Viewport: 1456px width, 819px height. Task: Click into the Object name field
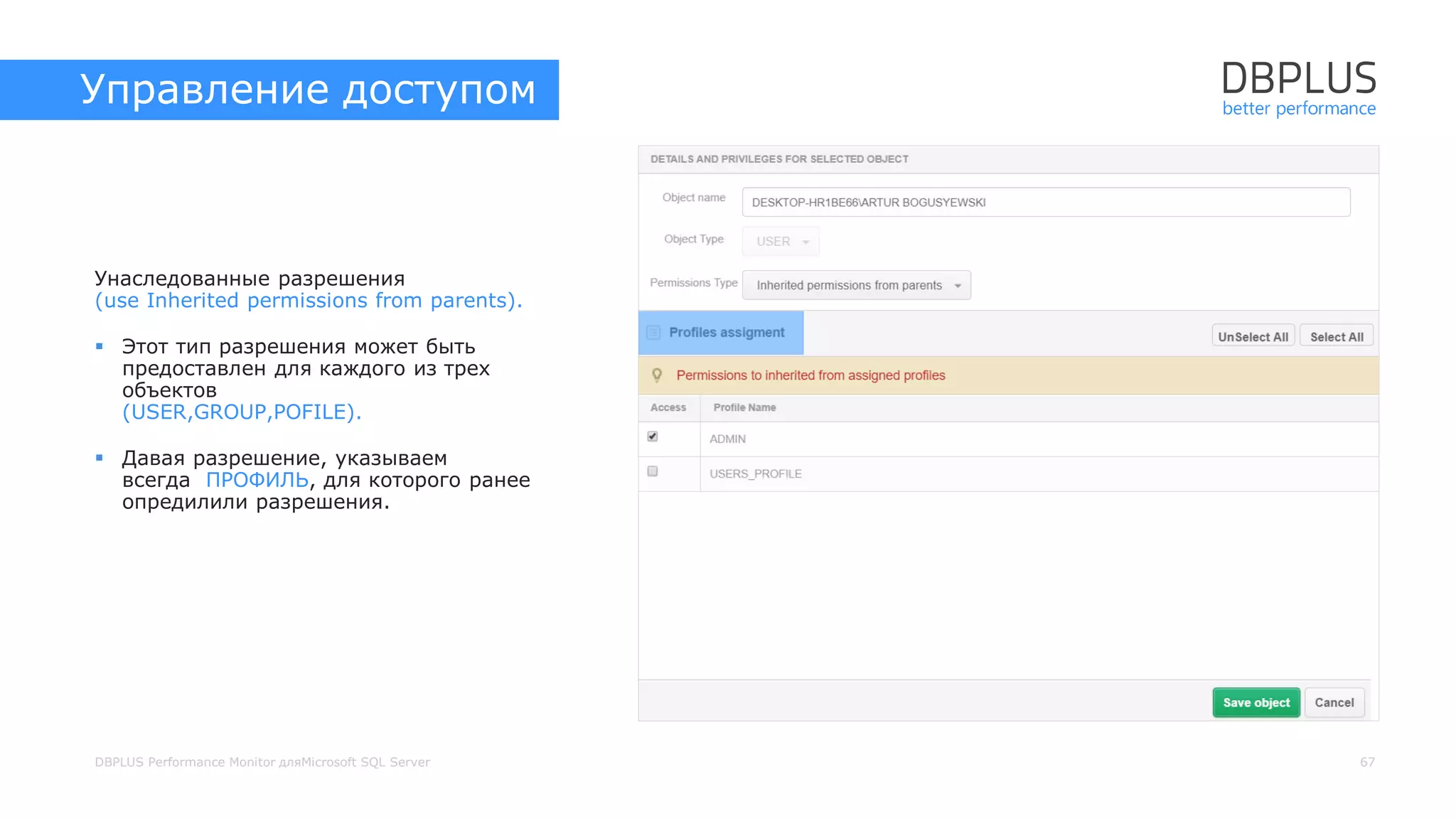(x=1046, y=203)
